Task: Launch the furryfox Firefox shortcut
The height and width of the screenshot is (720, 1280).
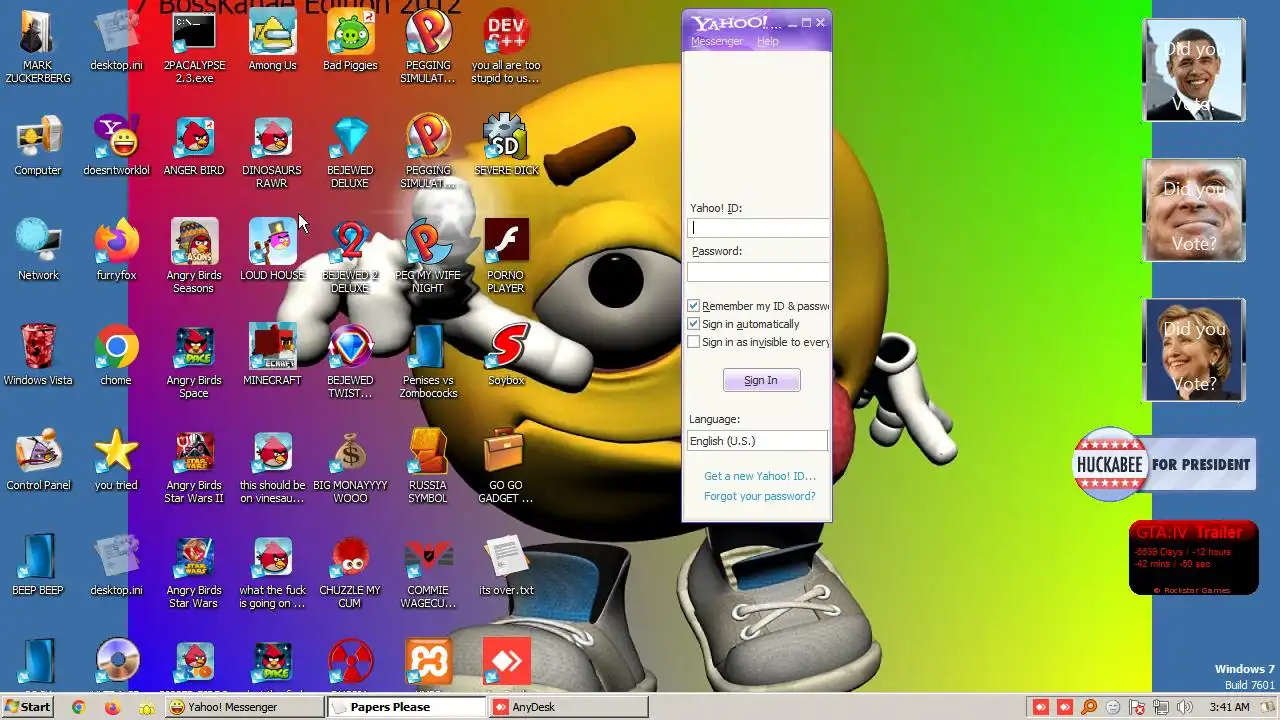Action: tap(116, 251)
